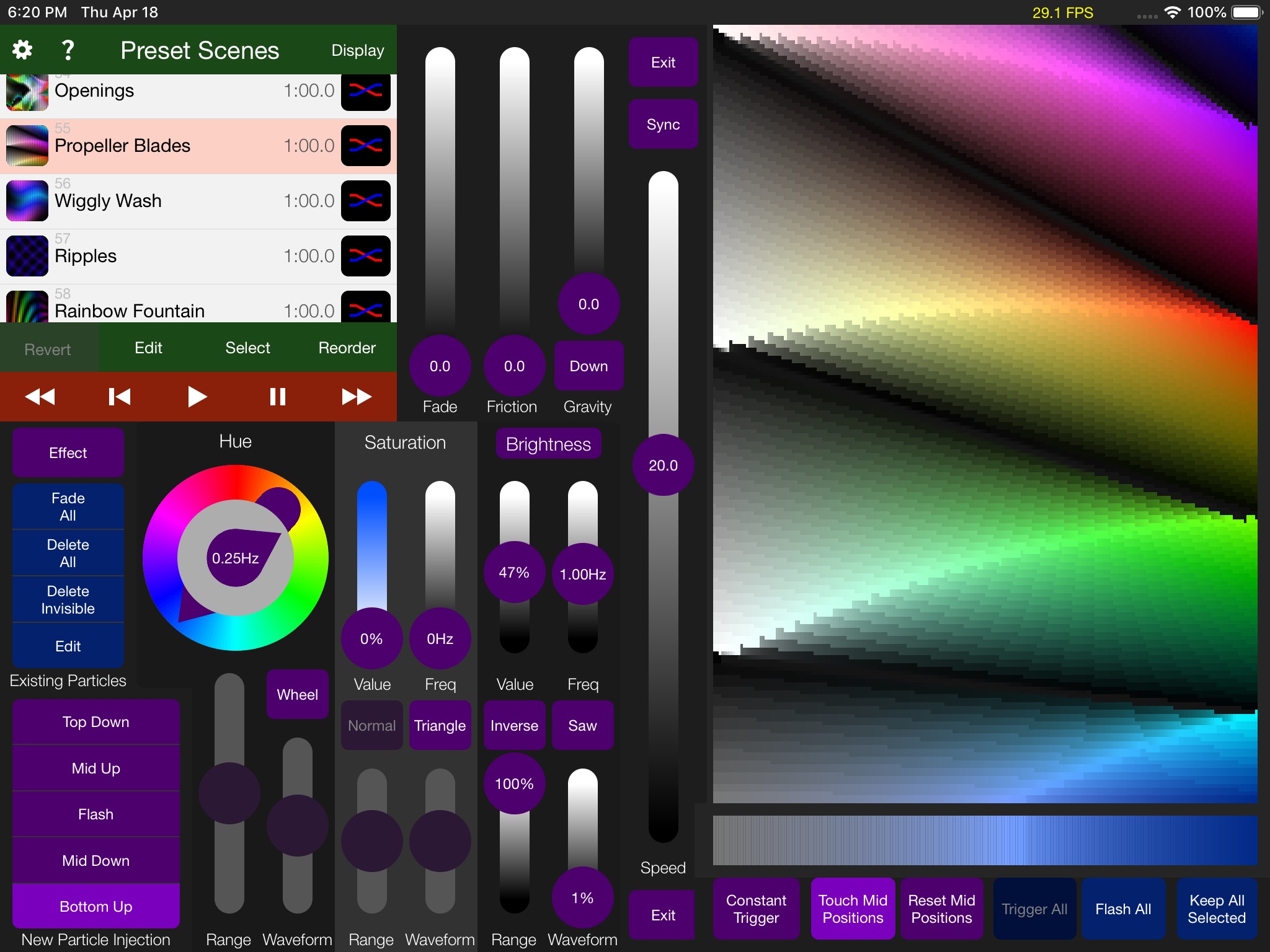Screen dimensions: 1270x952
Task: Open the Select tab
Action: (247, 347)
